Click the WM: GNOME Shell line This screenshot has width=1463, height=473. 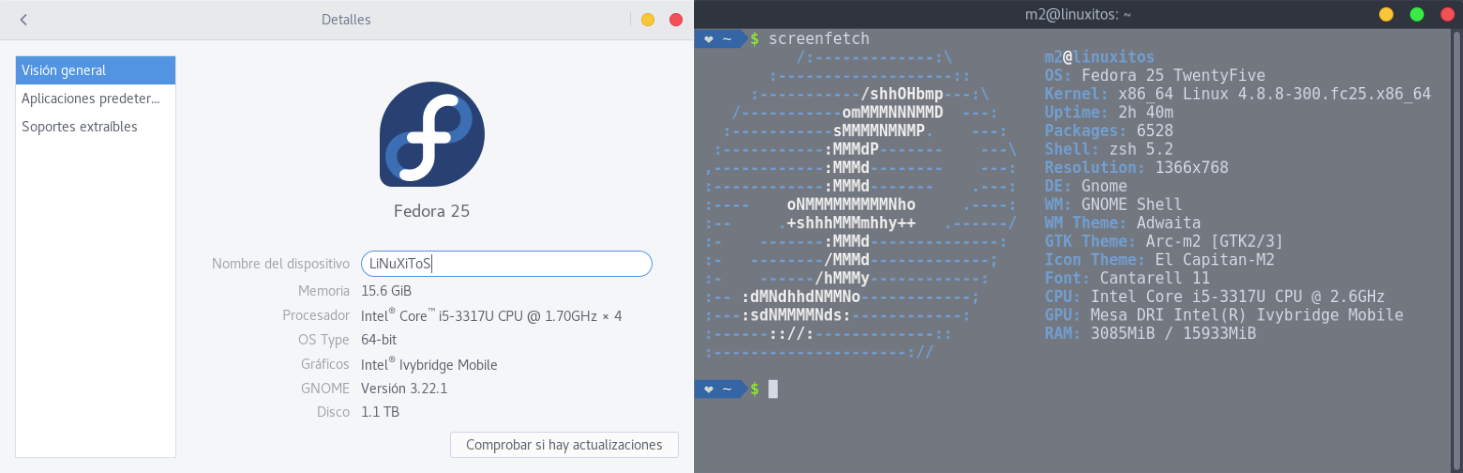point(1113,204)
